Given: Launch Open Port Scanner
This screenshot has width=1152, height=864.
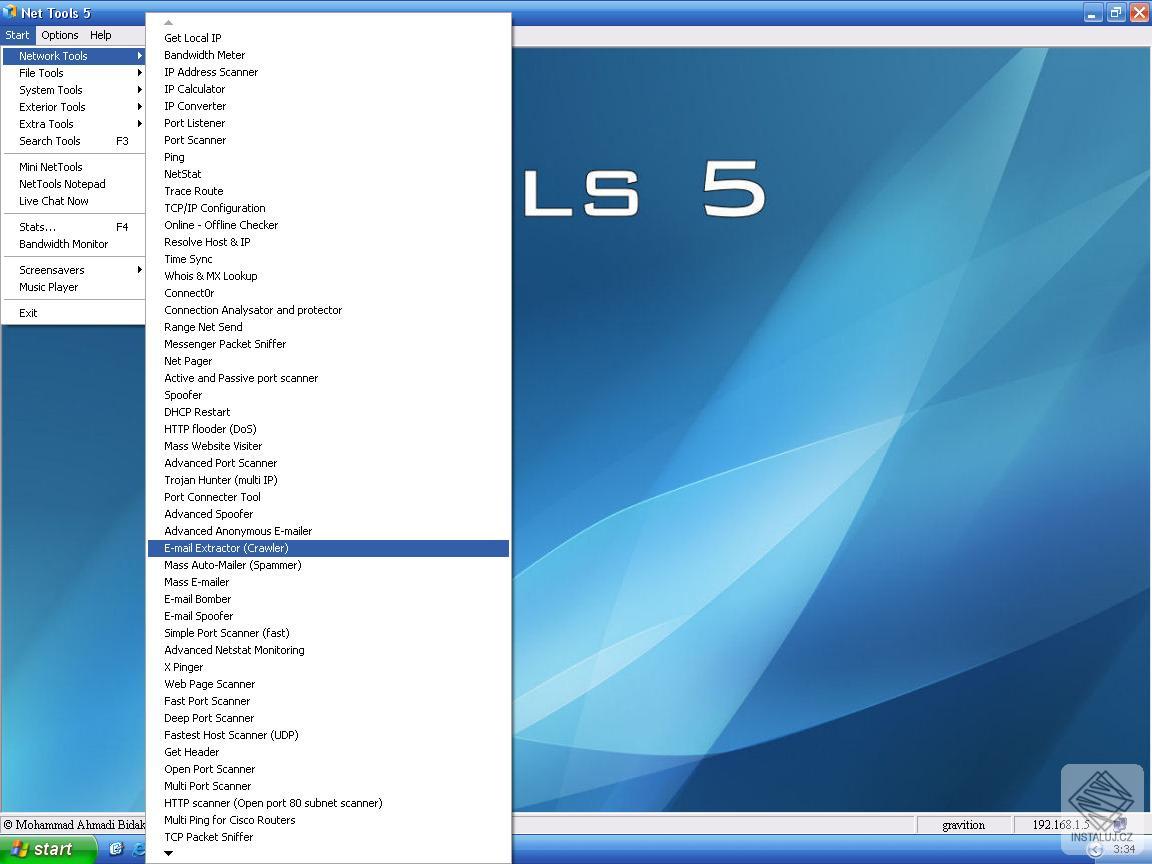Looking at the screenshot, I should (328, 769).
